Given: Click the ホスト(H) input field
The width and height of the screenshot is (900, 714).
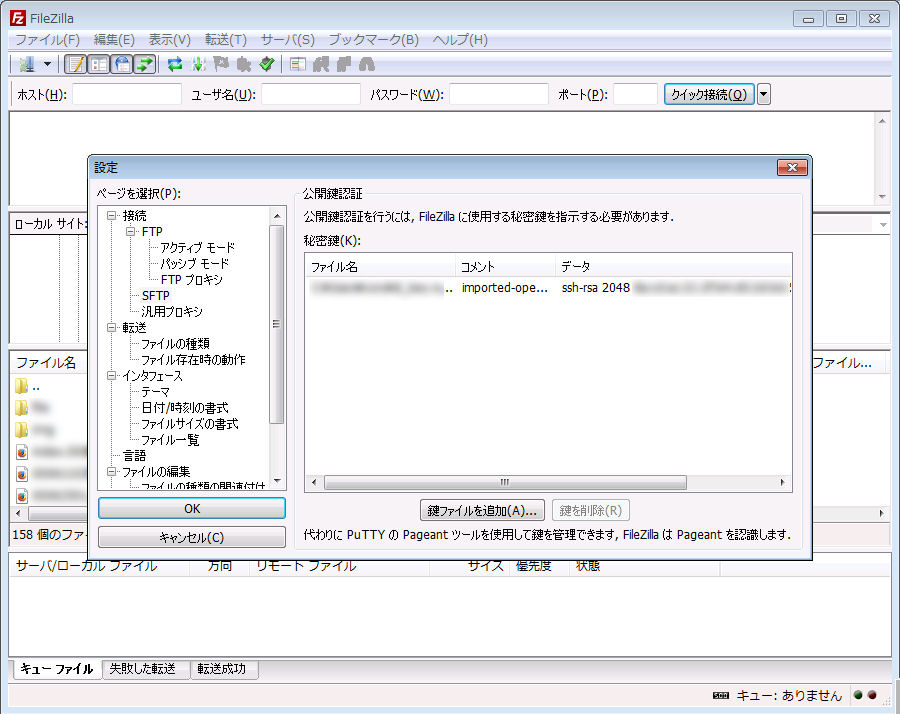Looking at the screenshot, I should 127,94.
